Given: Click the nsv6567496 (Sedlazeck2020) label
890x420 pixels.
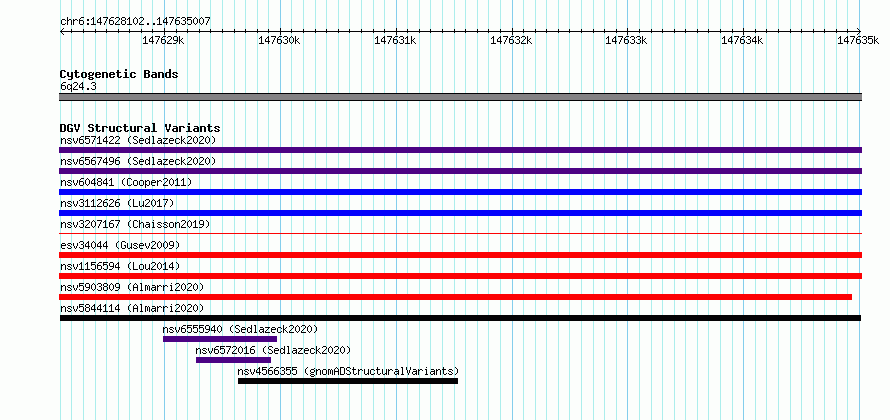Looking at the screenshot, I should click(138, 161).
